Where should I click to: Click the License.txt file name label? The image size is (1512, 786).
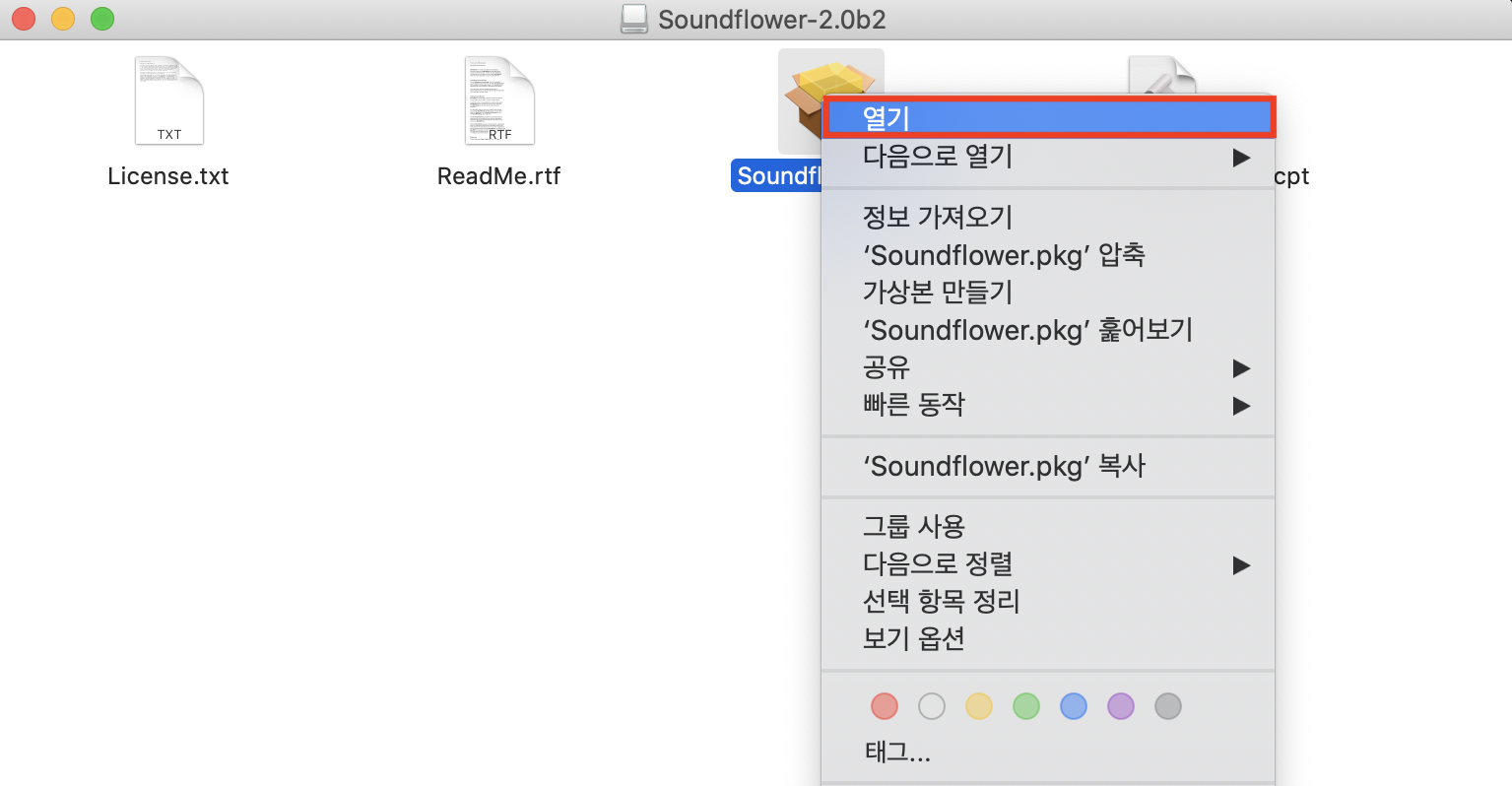(168, 176)
